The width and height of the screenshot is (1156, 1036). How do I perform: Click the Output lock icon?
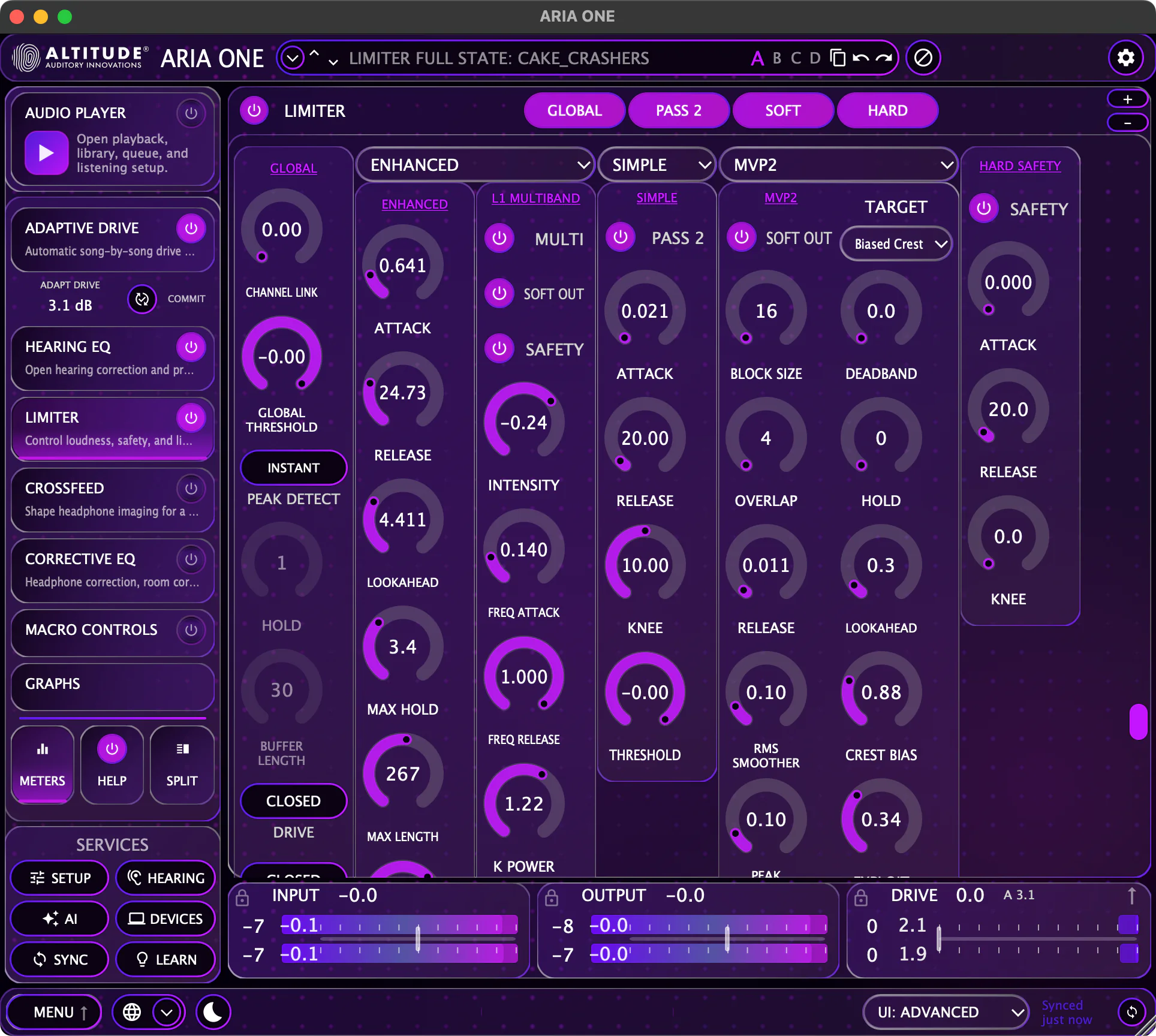click(x=552, y=898)
